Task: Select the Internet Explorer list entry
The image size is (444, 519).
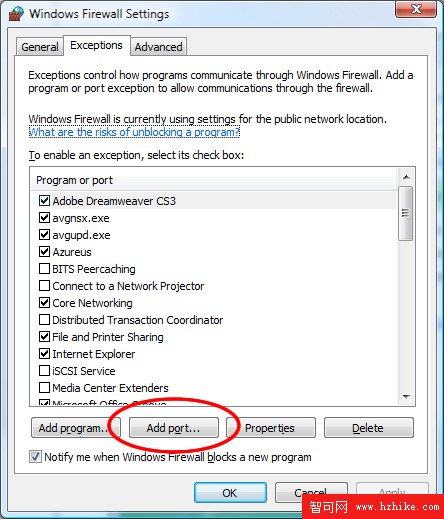Action: point(94,354)
